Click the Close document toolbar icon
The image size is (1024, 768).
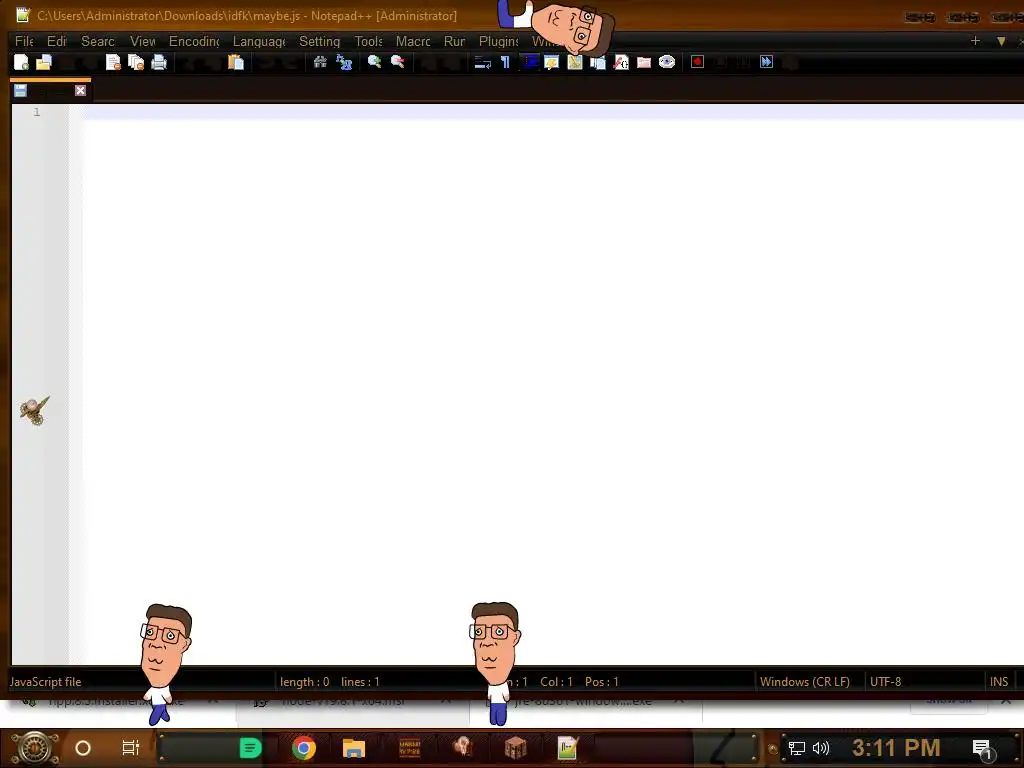113,62
